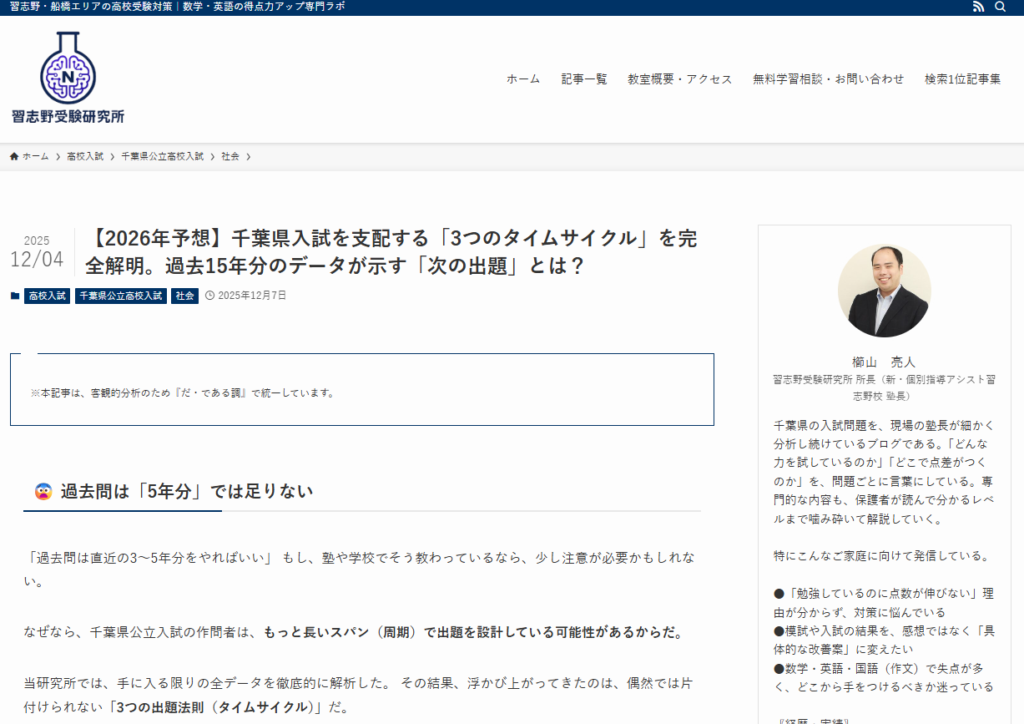
Task: Click 社会 breadcrumb link
Action: (230, 157)
